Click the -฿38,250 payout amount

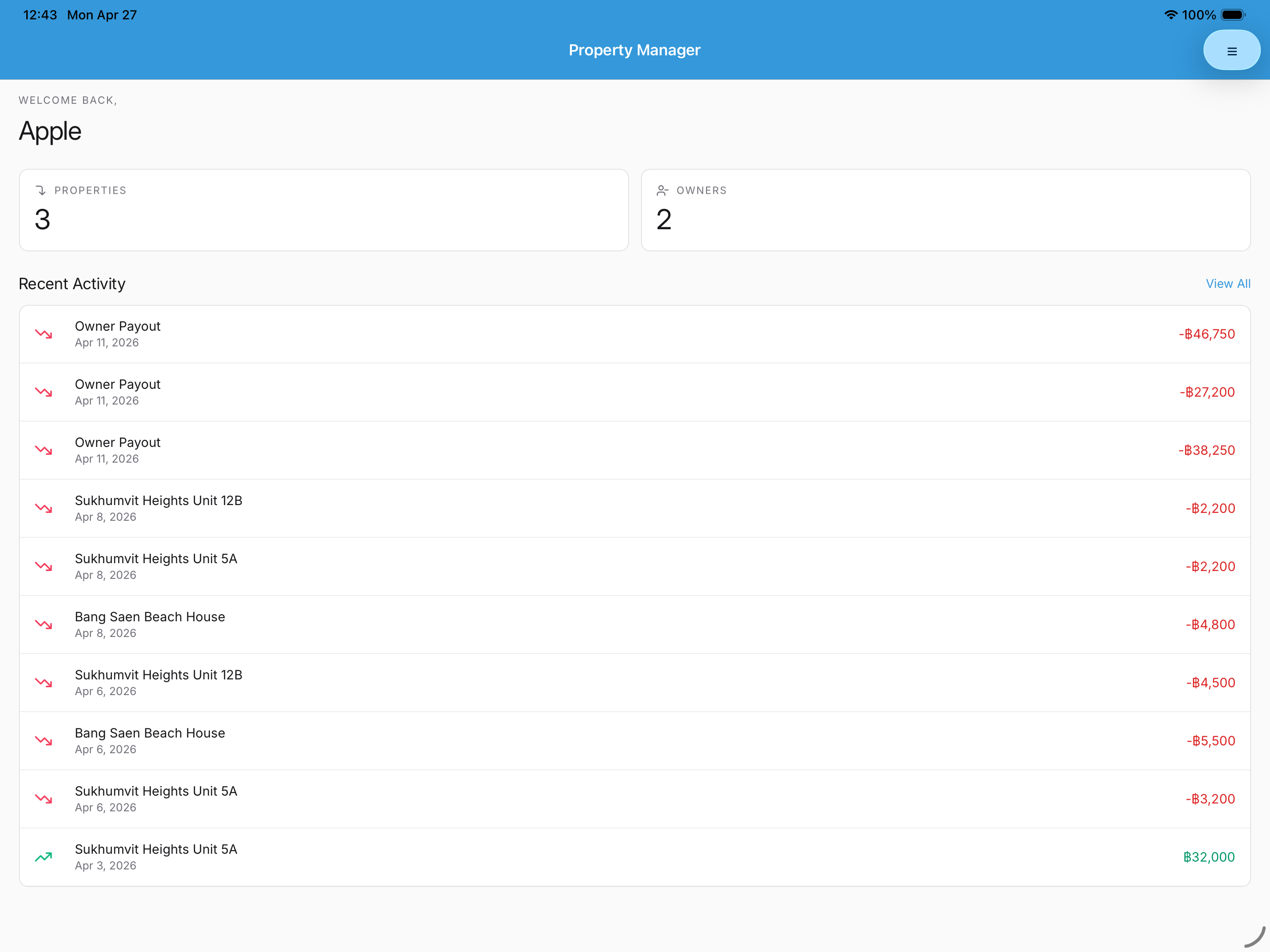(x=1206, y=450)
